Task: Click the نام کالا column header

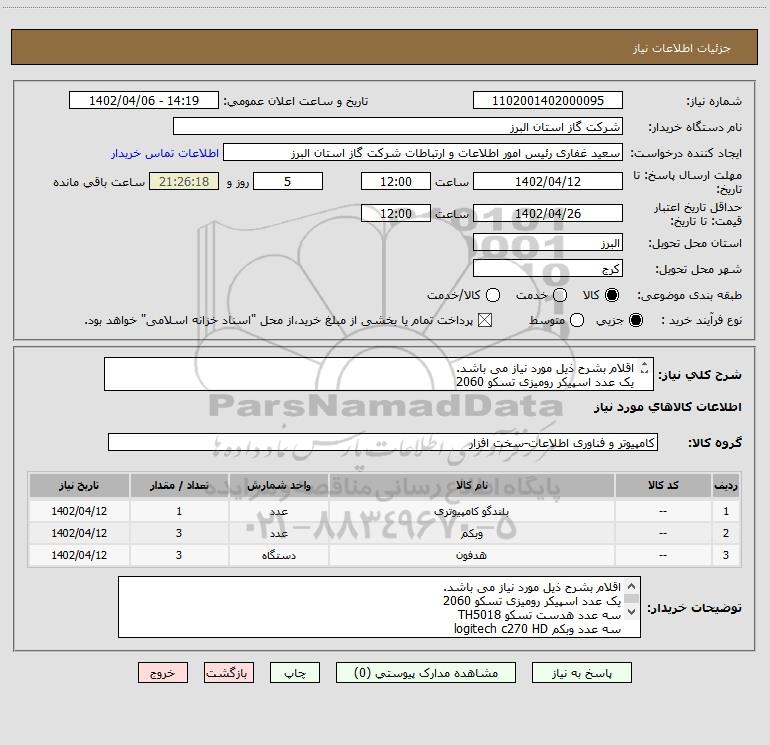Action: pos(471,485)
